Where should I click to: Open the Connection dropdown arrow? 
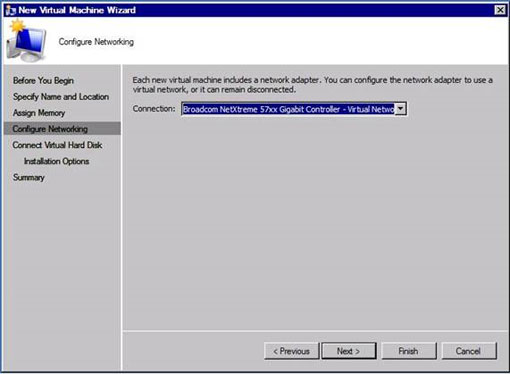tap(400, 109)
